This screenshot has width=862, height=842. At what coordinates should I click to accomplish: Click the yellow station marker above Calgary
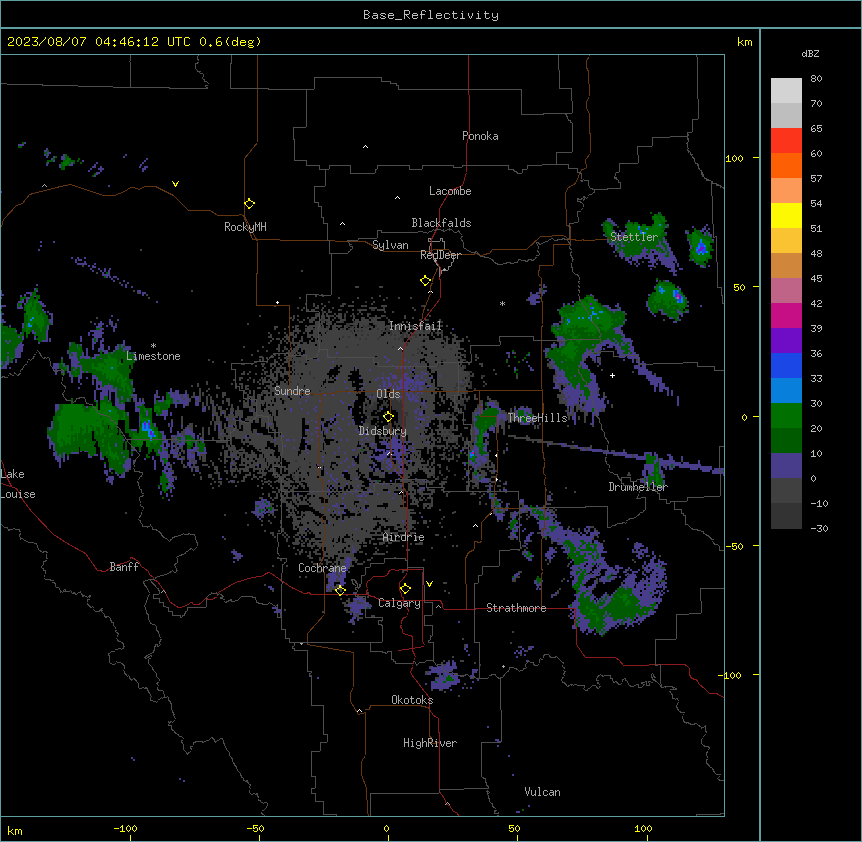405,589
